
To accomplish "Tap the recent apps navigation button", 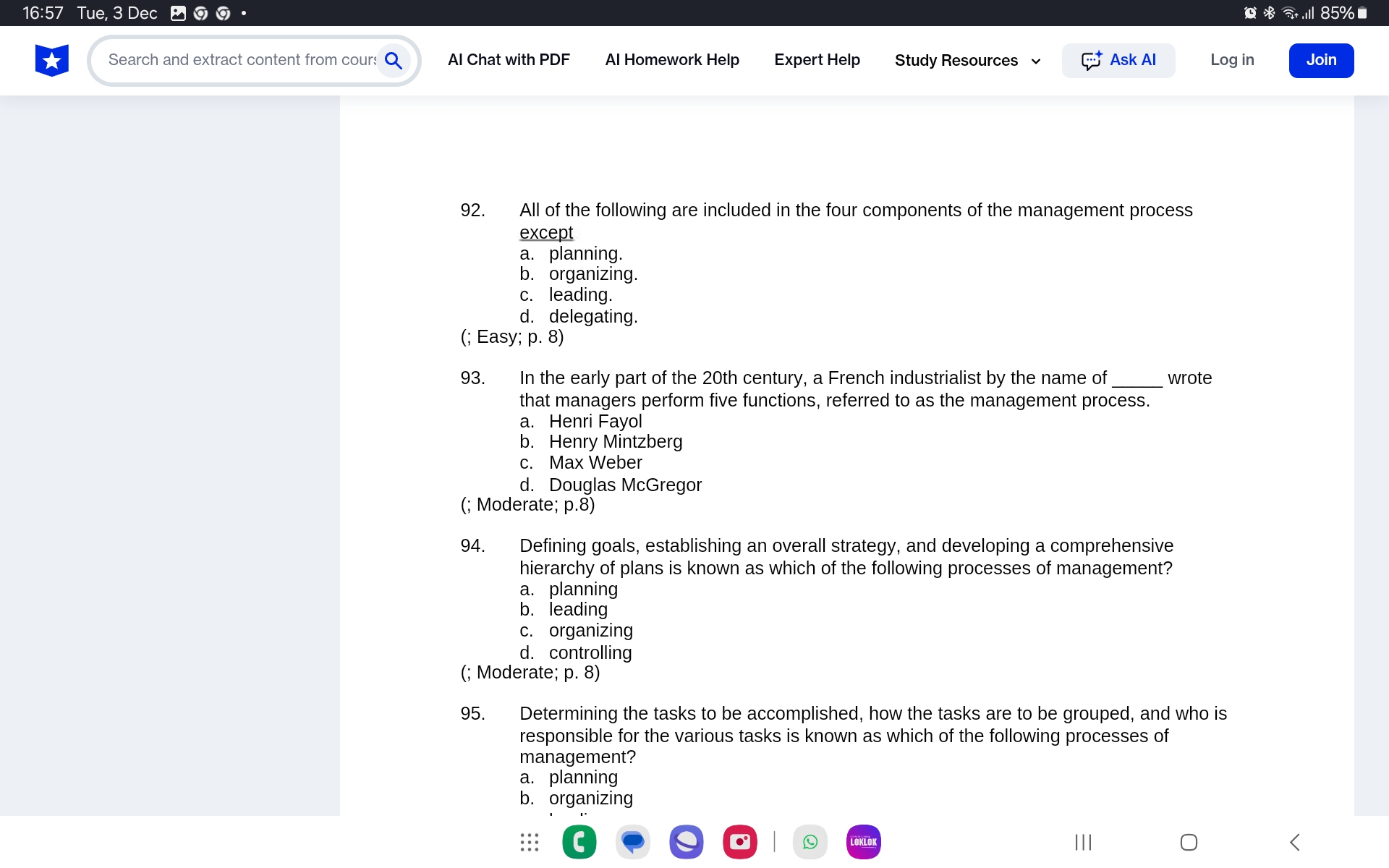I will click(x=1083, y=842).
